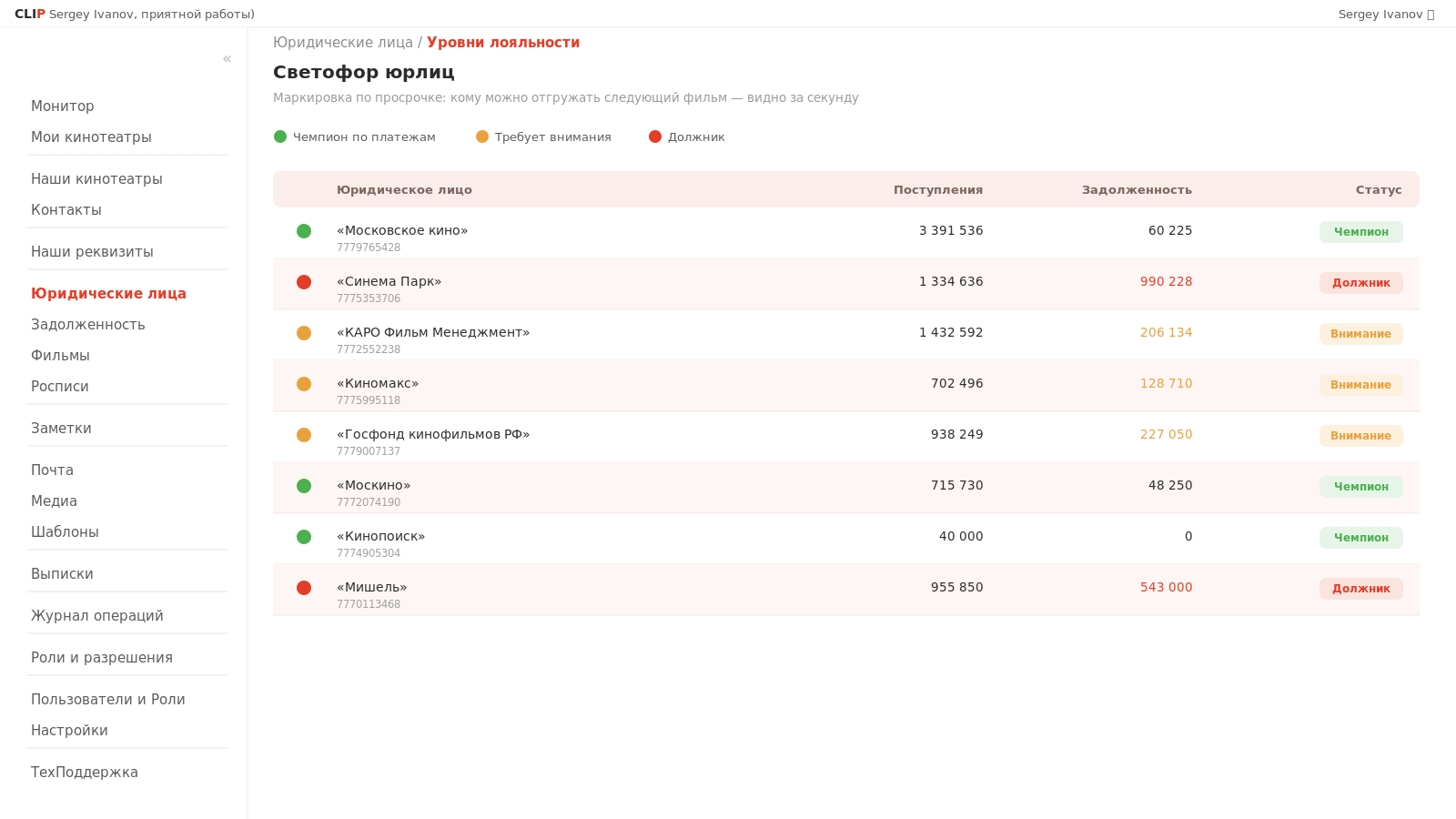Go to Почта
Image resolution: width=1456 pixels, height=819 pixels.
52,470
